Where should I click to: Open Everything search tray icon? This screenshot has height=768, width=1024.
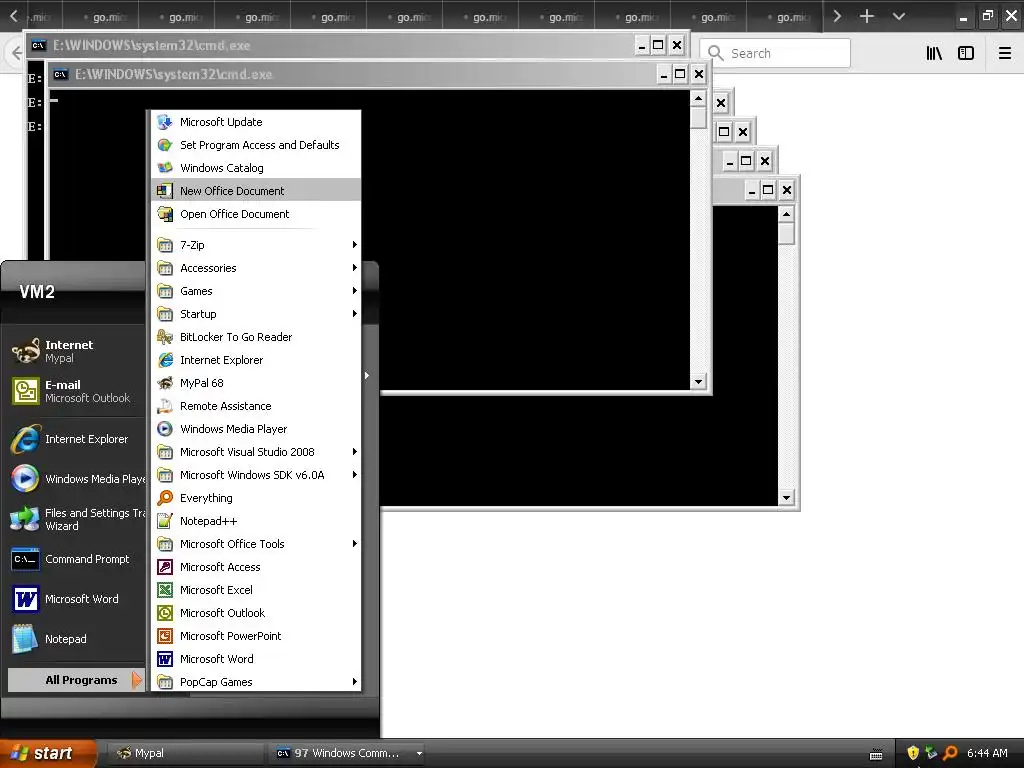950,753
